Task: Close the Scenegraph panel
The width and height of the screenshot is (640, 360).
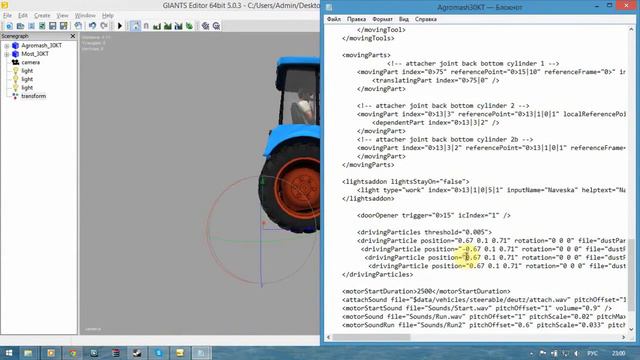Action: coord(73,36)
